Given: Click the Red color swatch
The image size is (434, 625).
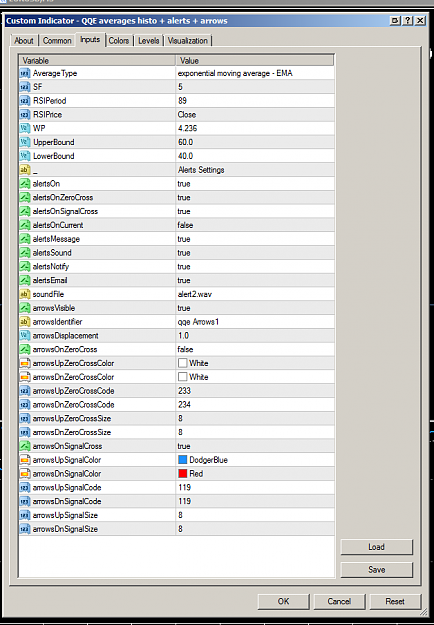Looking at the screenshot, I should [x=183, y=474].
